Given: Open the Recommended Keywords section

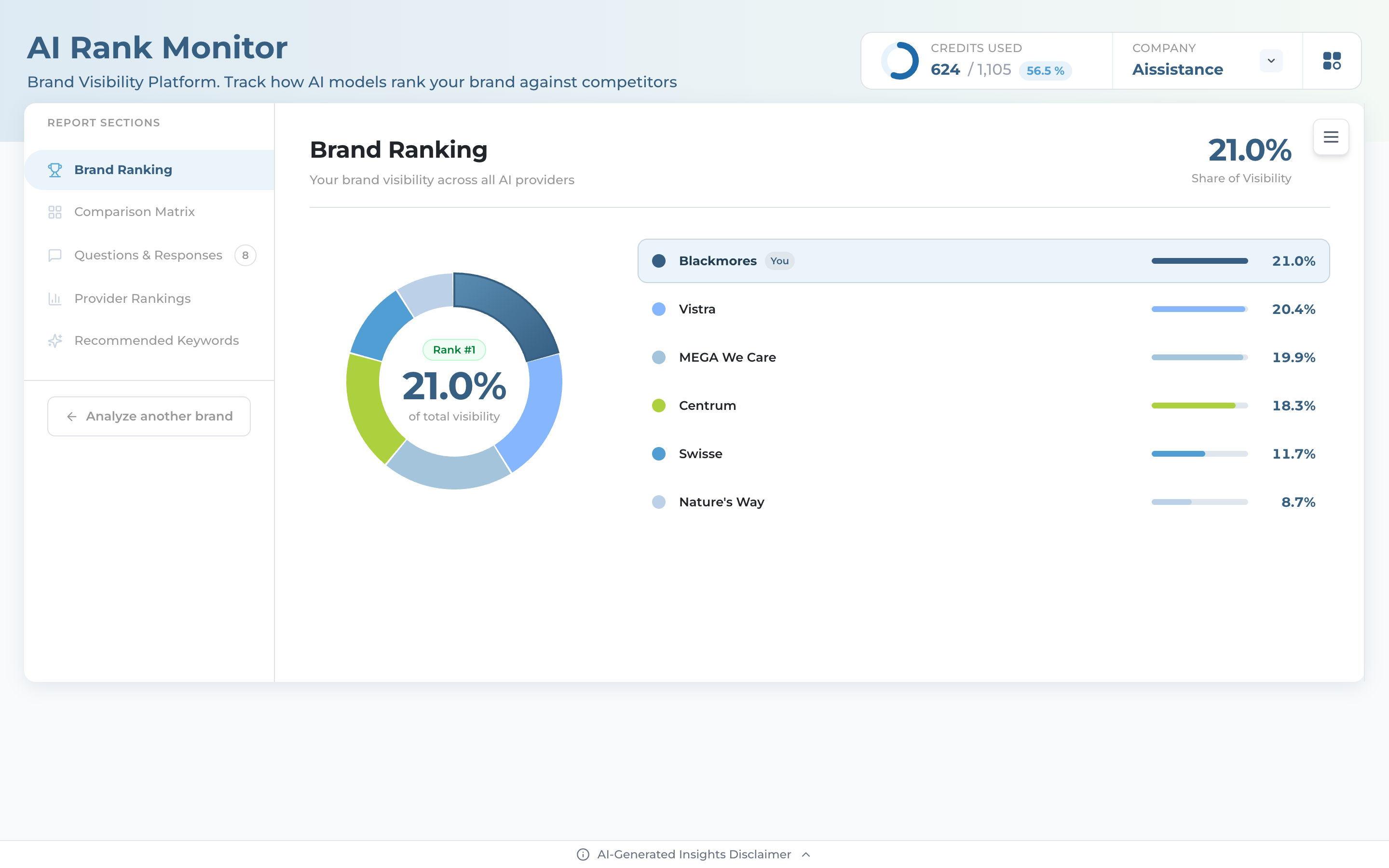Looking at the screenshot, I should click(149, 341).
